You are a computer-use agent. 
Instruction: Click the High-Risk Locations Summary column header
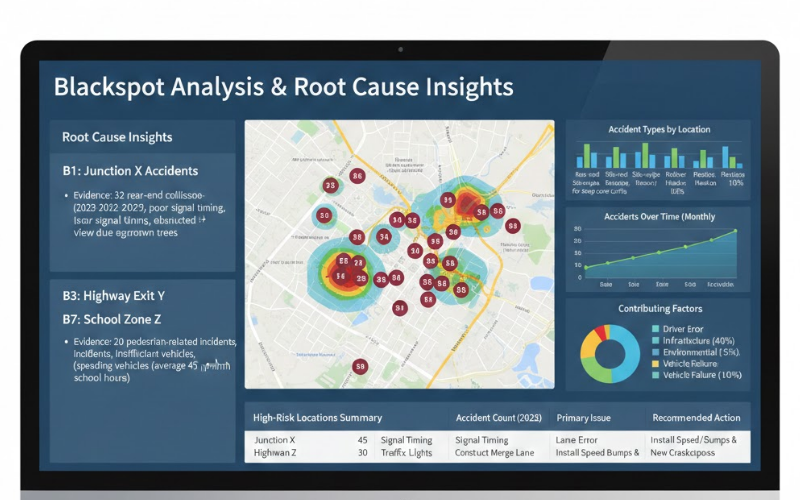click(x=317, y=418)
